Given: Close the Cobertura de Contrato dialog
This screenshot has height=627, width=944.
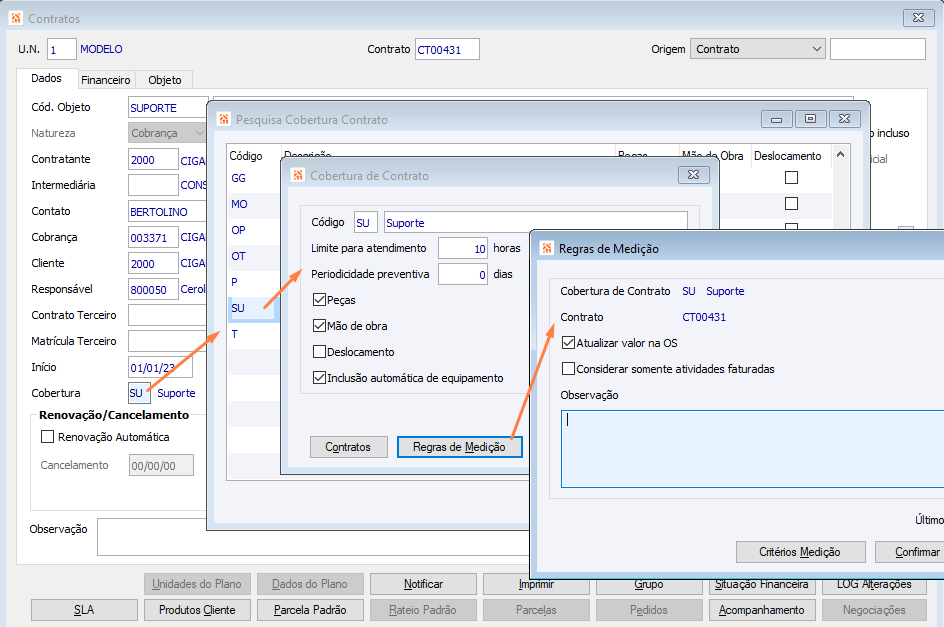Looking at the screenshot, I should (694, 175).
